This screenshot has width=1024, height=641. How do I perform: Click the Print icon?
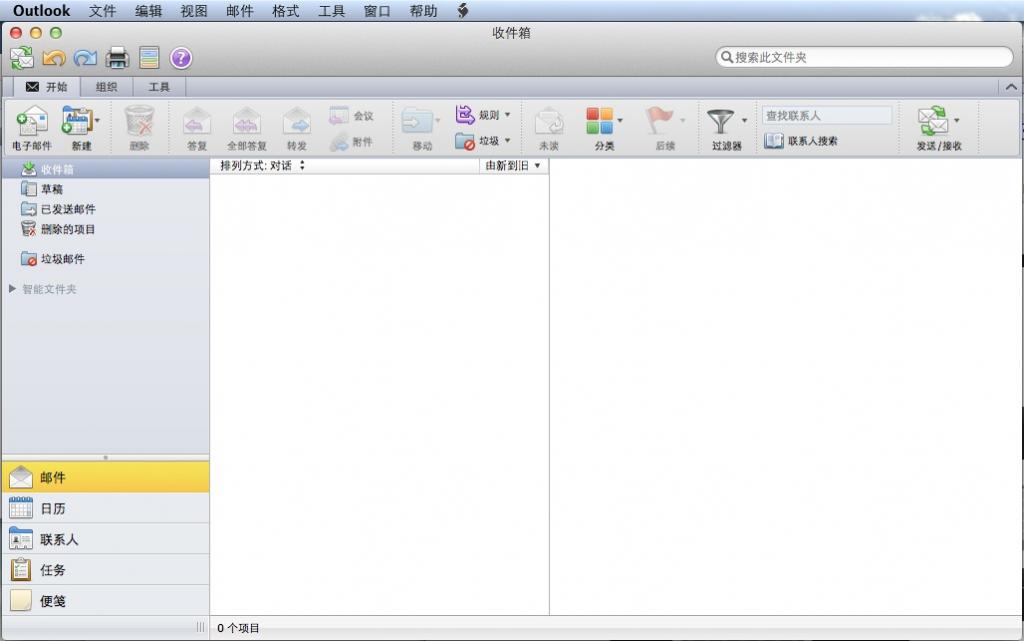pyautogui.click(x=118, y=58)
